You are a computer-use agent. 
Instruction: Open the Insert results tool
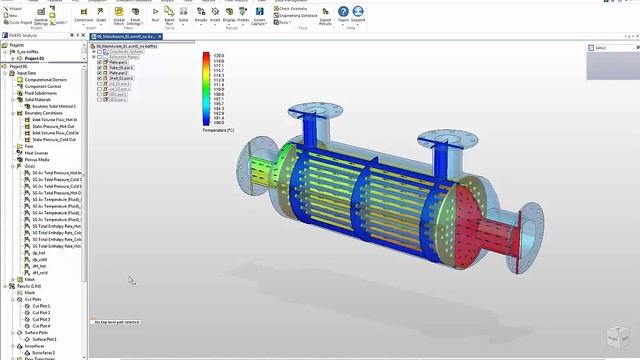215,15
